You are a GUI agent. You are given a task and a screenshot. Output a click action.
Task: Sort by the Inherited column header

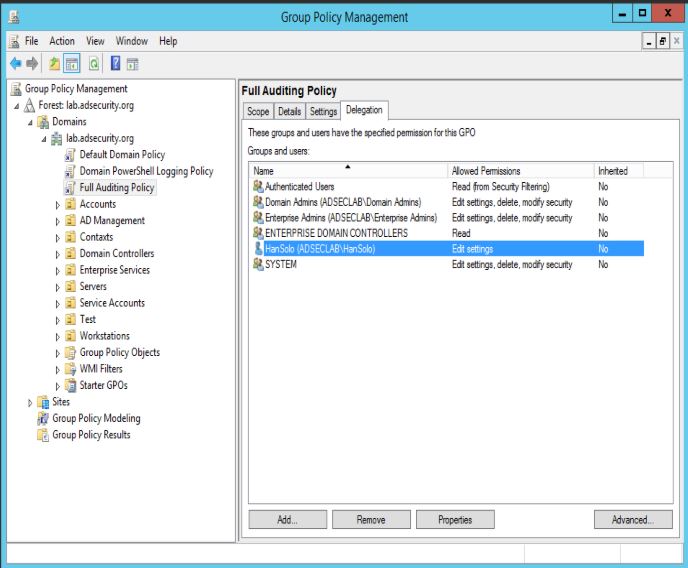click(619, 171)
